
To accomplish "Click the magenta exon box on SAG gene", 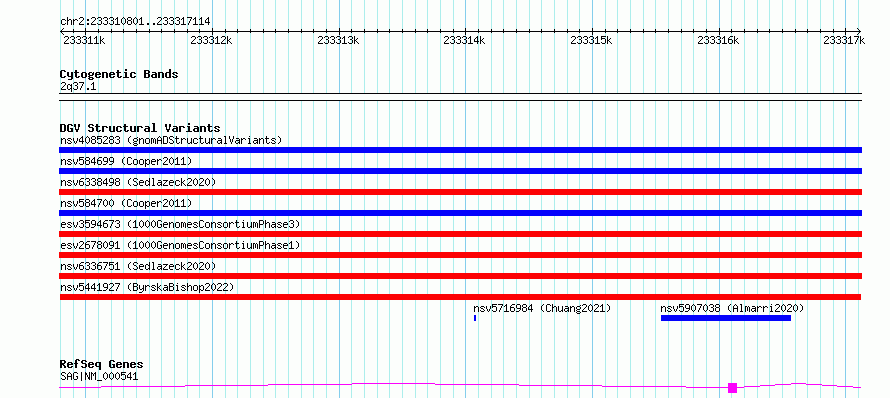I will (x=732, y=388).
